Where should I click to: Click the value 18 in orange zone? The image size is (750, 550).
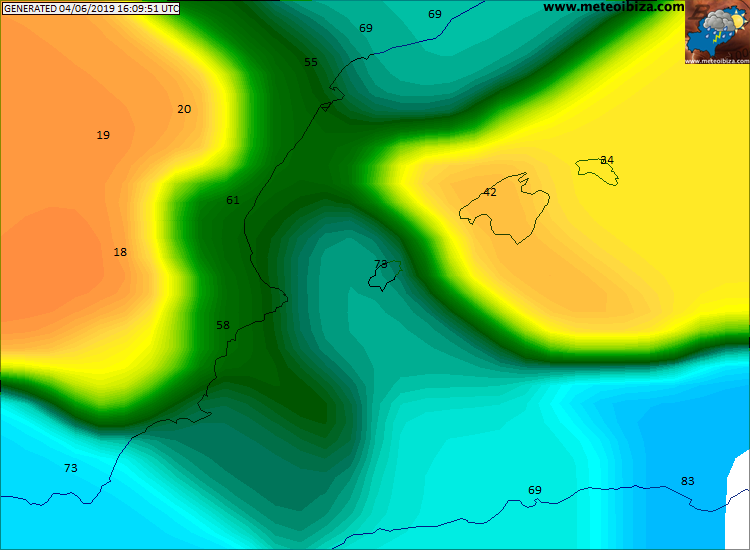point(120,252)
